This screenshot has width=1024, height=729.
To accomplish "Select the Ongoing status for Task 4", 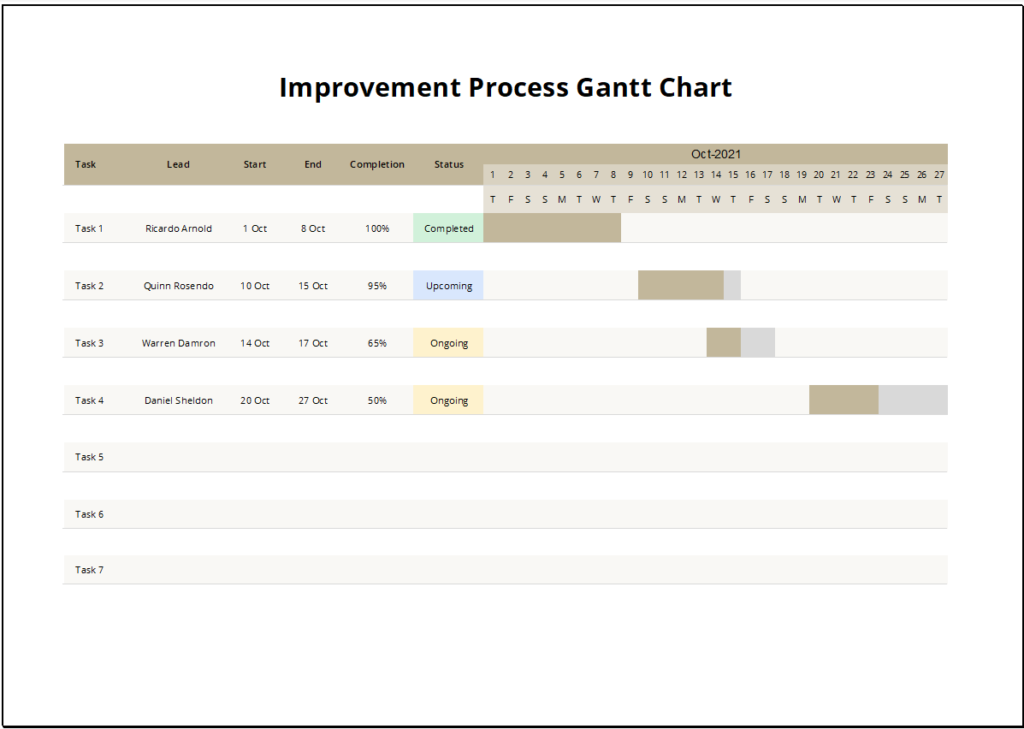I will point(447,400).
